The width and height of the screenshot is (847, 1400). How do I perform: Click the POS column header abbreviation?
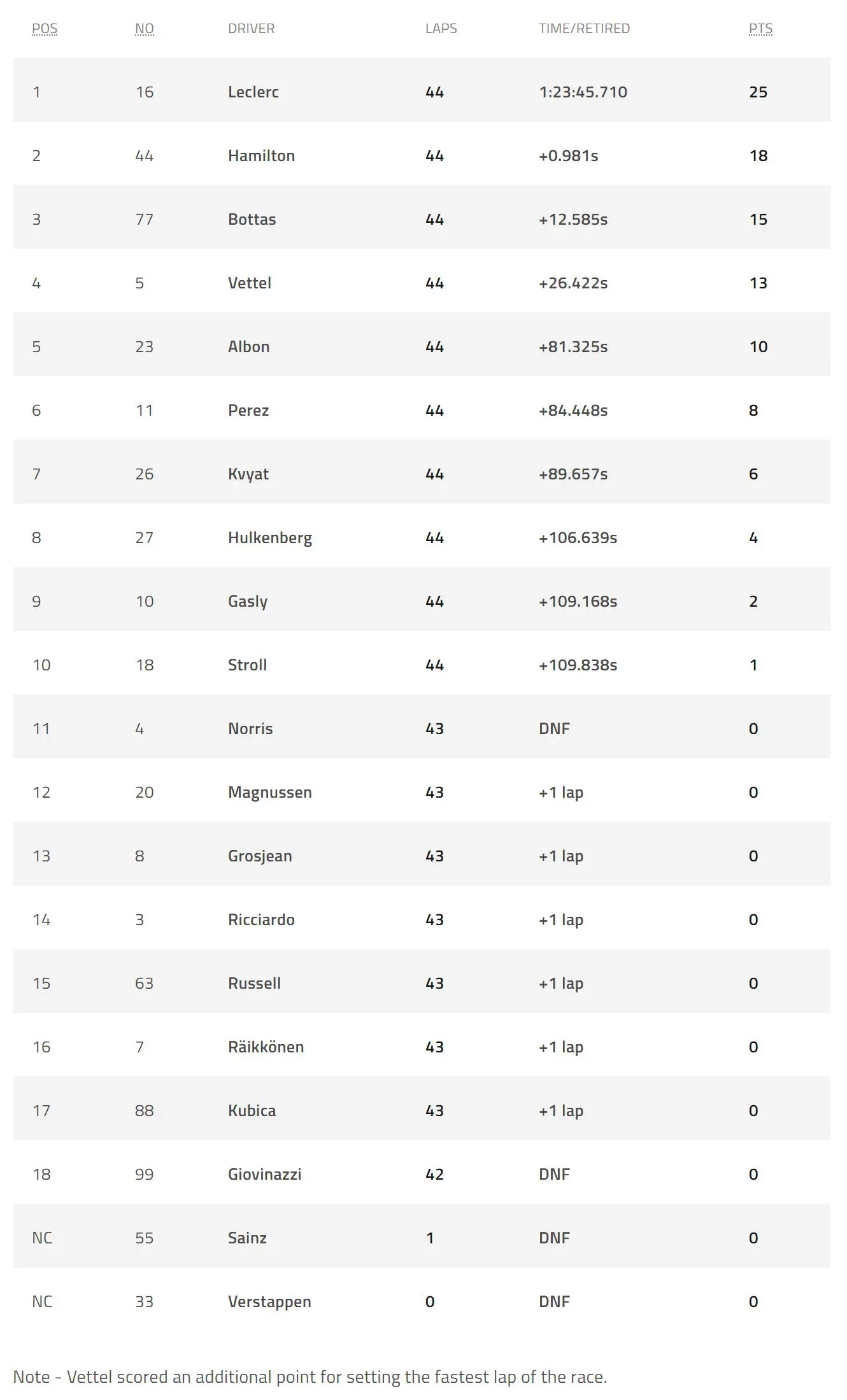(45, 29)
